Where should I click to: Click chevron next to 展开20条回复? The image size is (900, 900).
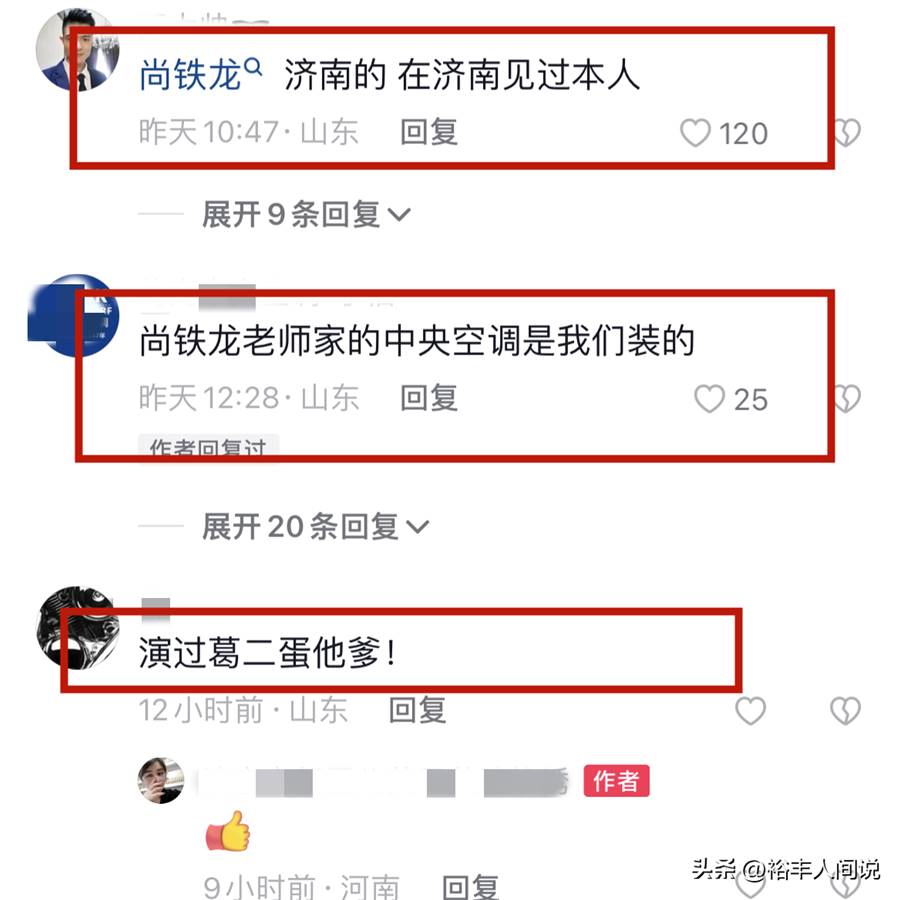click(417, 526)
